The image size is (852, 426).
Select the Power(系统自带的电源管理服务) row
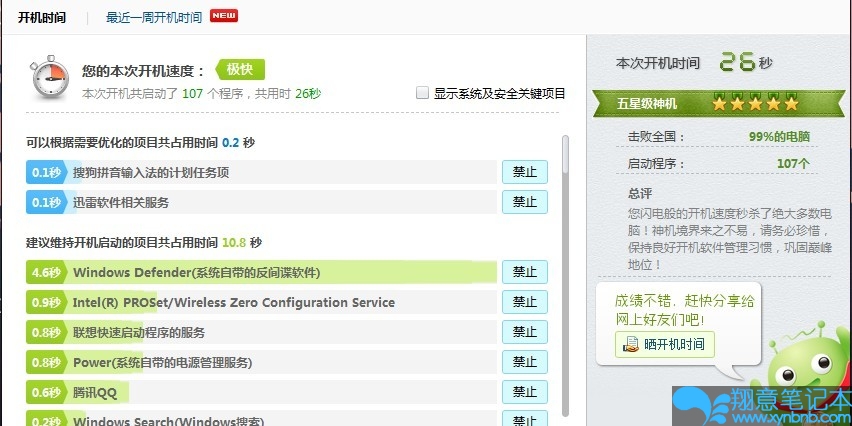tap(261, 362)
